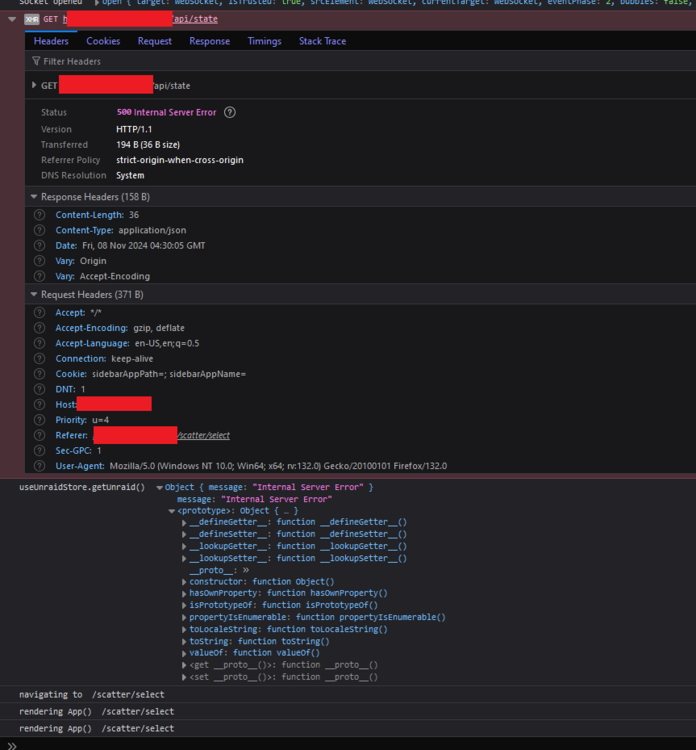Select the application/json content type value
696x750 pixels.
tap(152, 231)
